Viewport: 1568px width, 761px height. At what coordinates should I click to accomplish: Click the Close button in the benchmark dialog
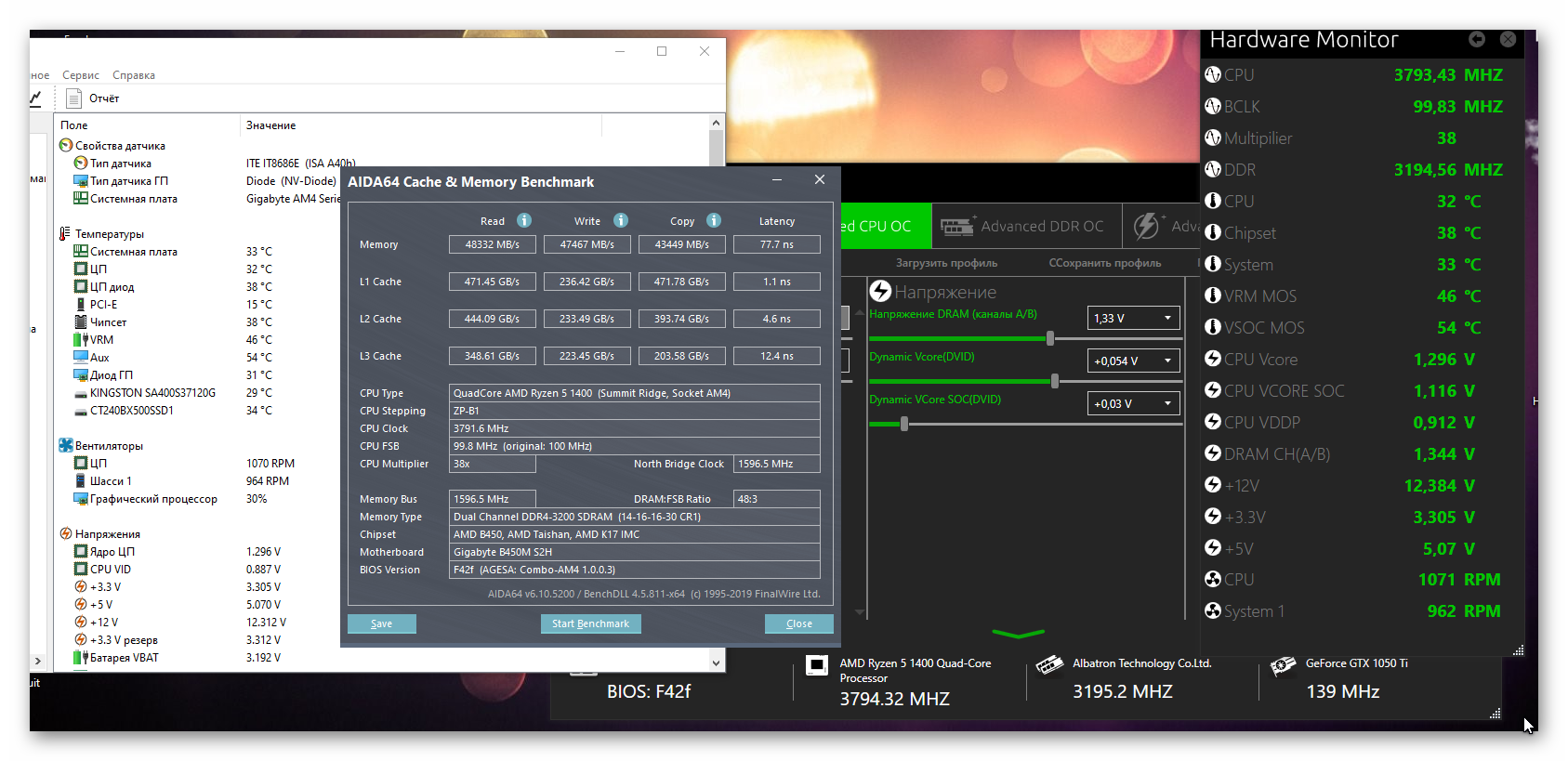pos(799,623)
